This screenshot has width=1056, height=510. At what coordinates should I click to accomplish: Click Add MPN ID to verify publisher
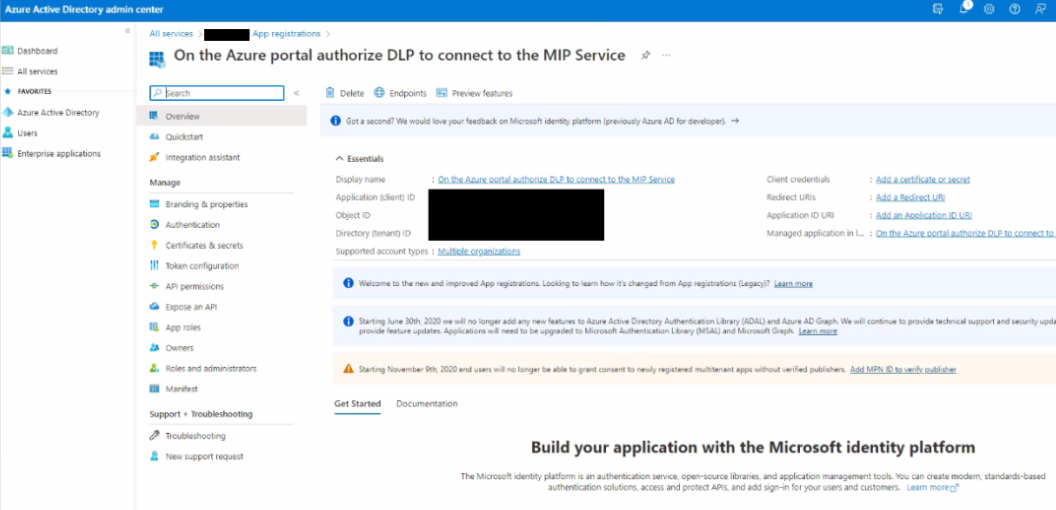click(902, 369)
